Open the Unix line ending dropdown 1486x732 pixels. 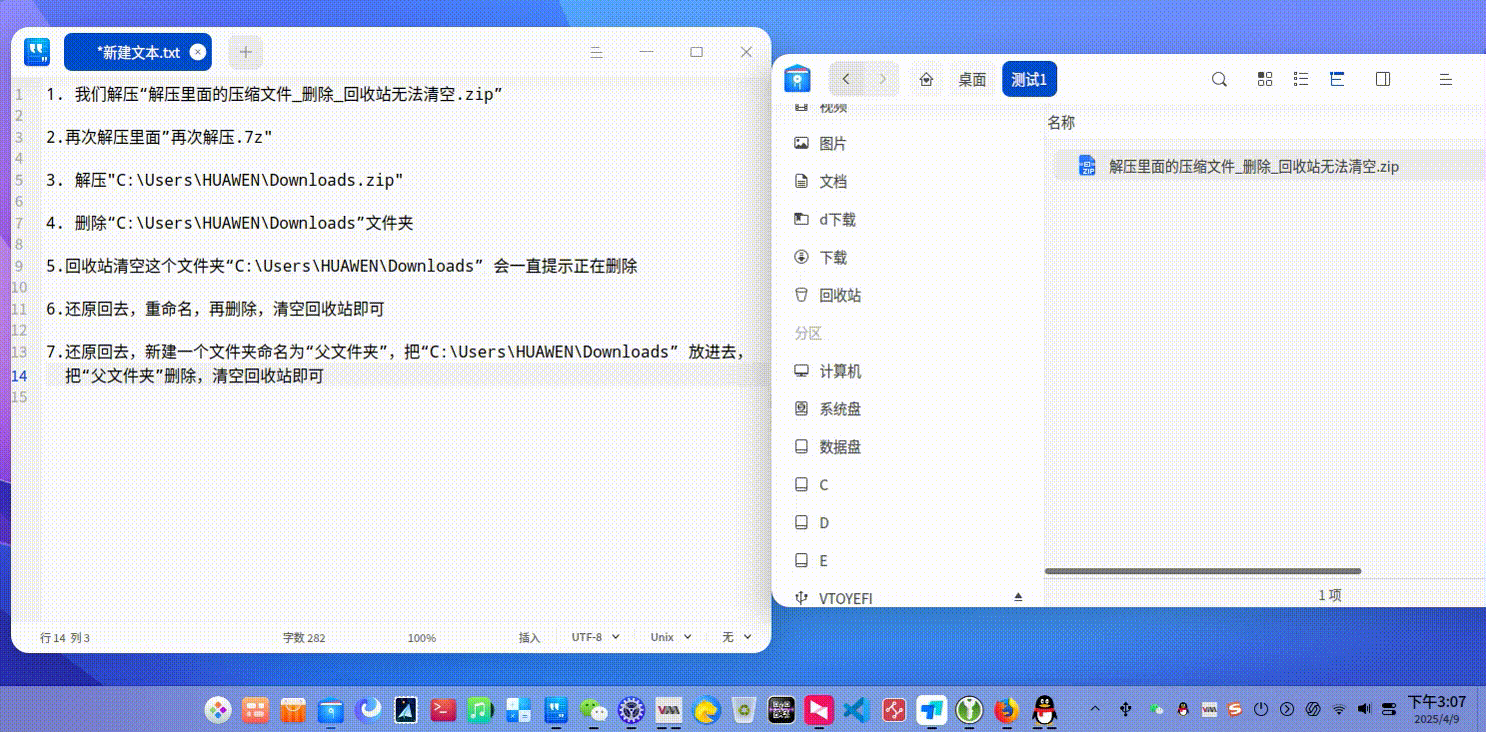(x=671, y=637)
